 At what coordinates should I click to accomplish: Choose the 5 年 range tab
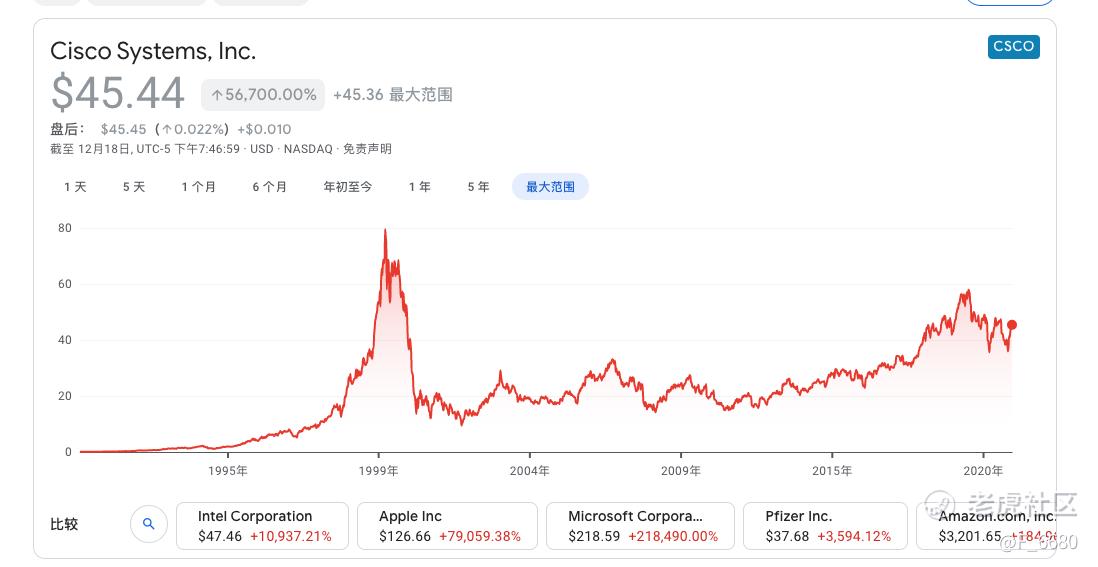478,187
